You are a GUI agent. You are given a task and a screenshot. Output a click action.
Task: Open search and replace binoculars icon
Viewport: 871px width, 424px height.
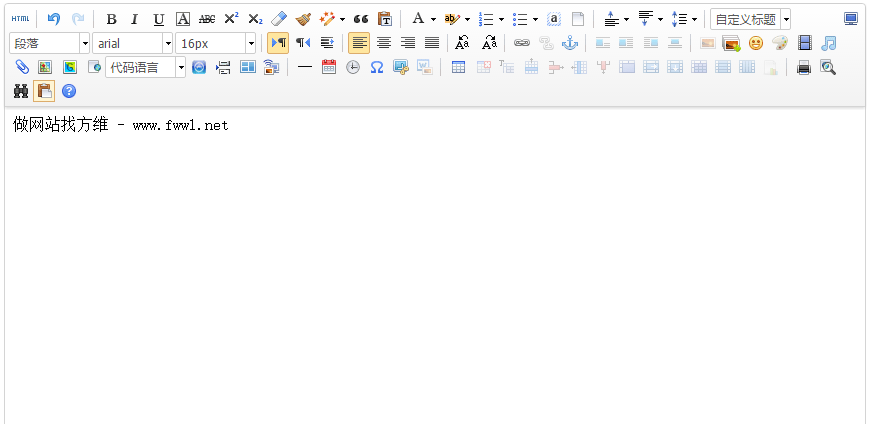tap(20, 91)
